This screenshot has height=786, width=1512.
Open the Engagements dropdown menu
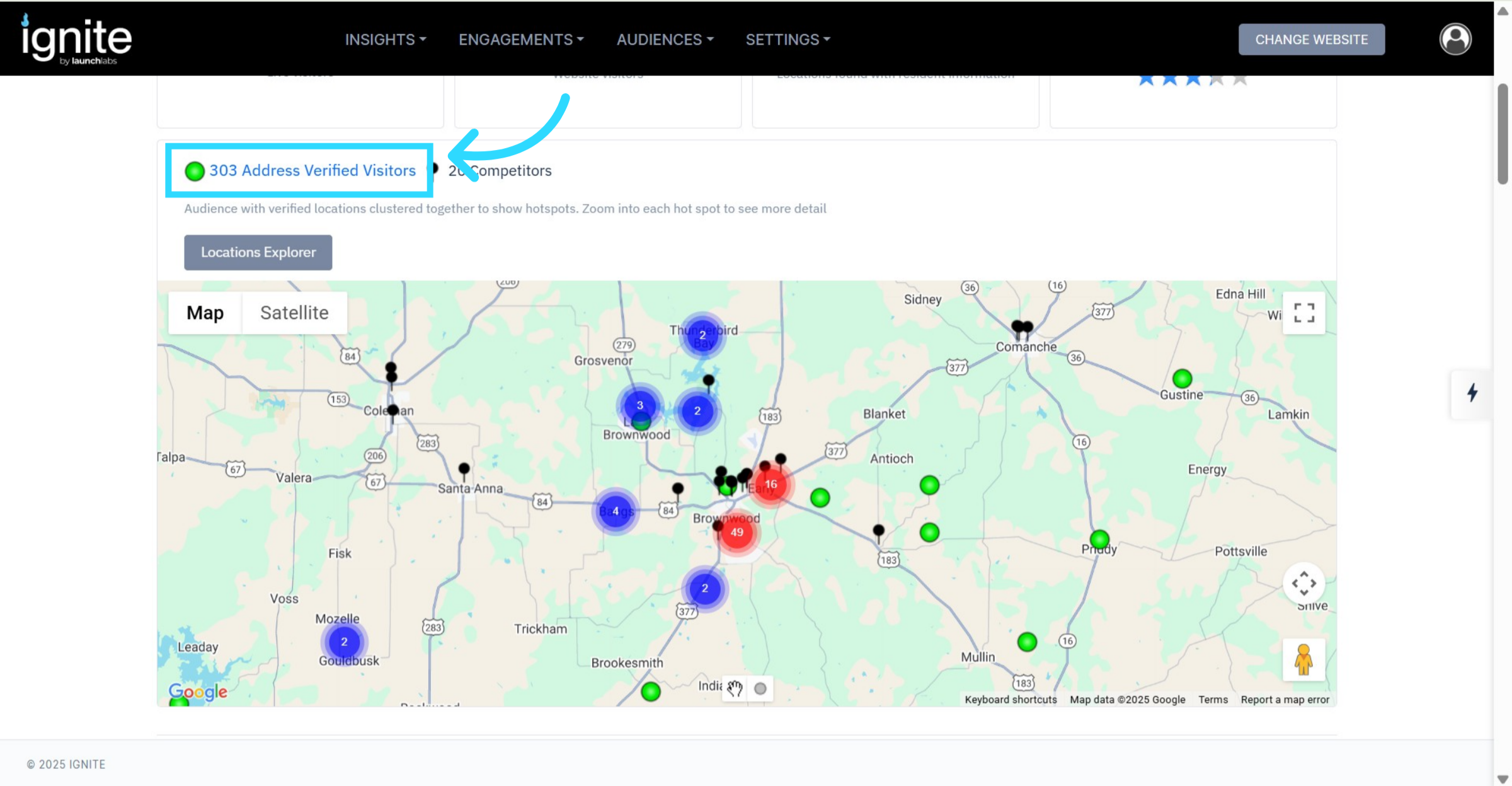pos(521,40)
